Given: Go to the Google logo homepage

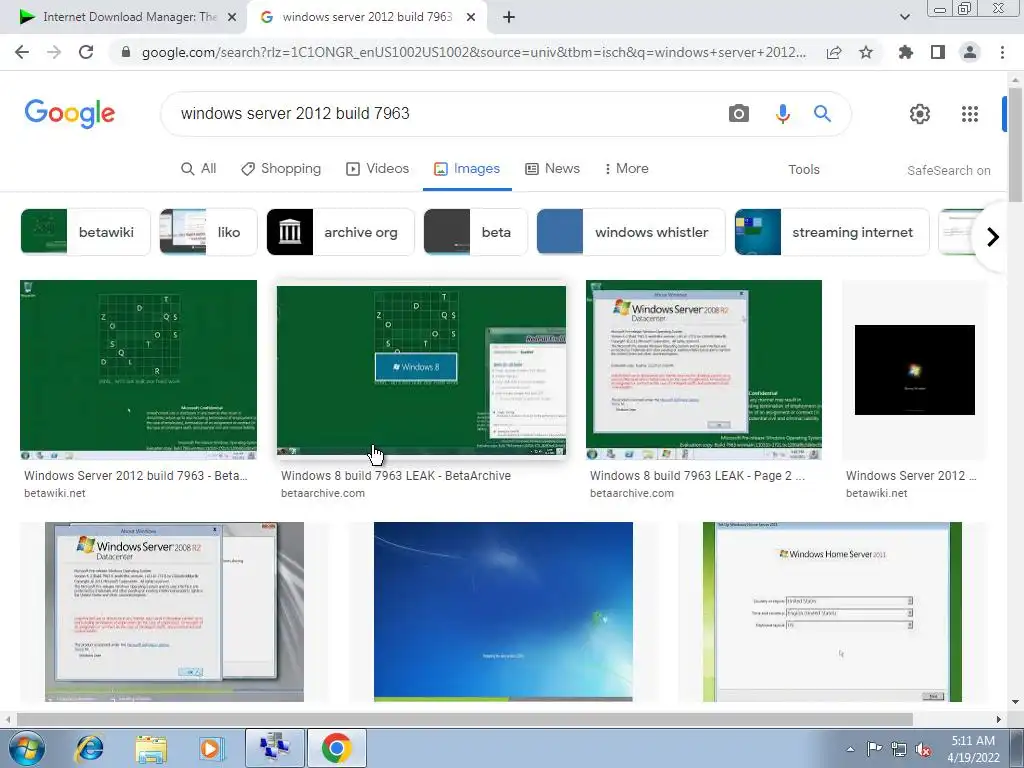Looking at the screenshot, I should pyautogui.click(x=70, y=114).
